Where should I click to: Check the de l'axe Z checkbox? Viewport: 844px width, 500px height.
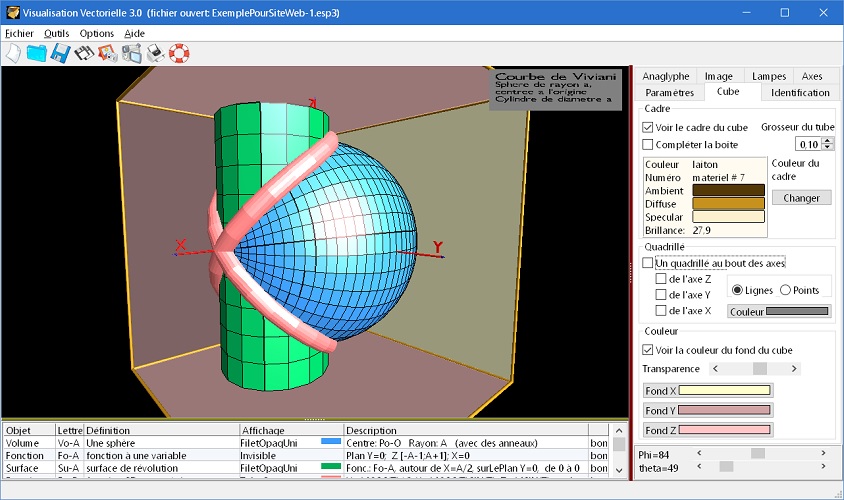click(660, 279)
